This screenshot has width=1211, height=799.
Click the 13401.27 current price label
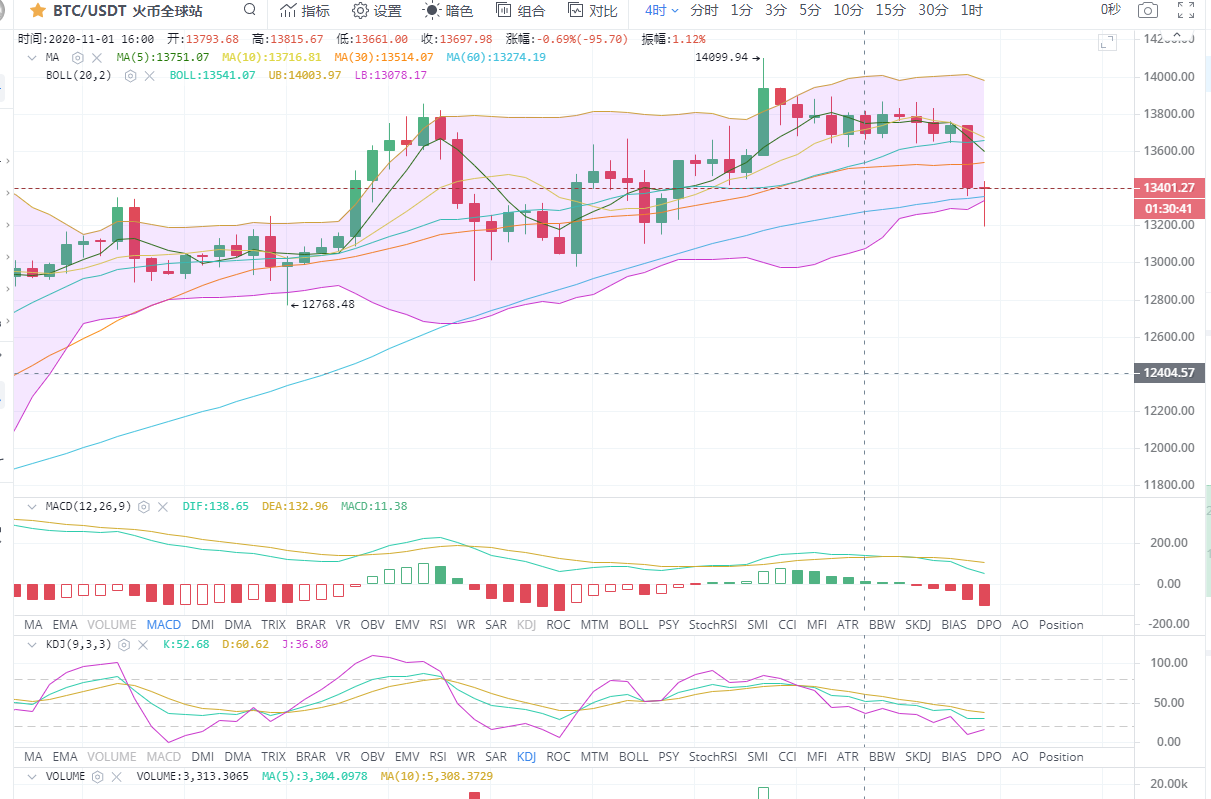(x=1168, y=188)
